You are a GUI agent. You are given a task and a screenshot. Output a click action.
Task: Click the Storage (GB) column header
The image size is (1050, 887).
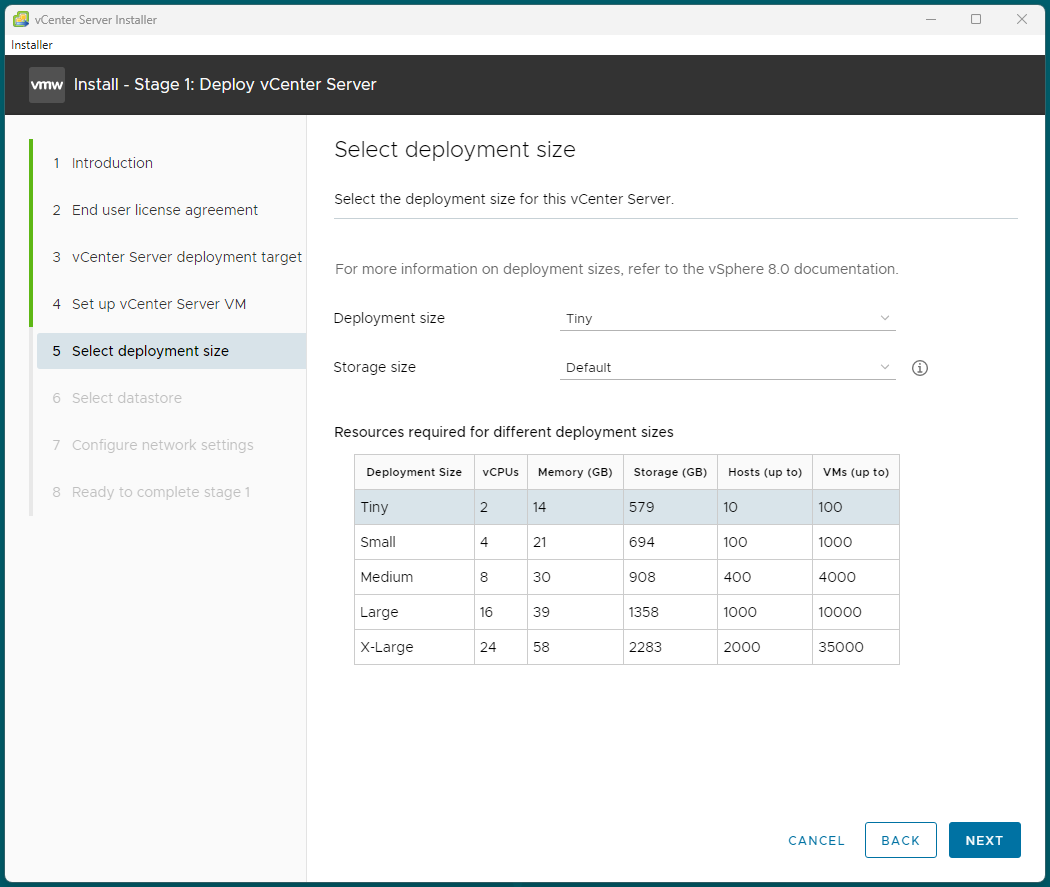pyautogui.click(x=670, y=472)
